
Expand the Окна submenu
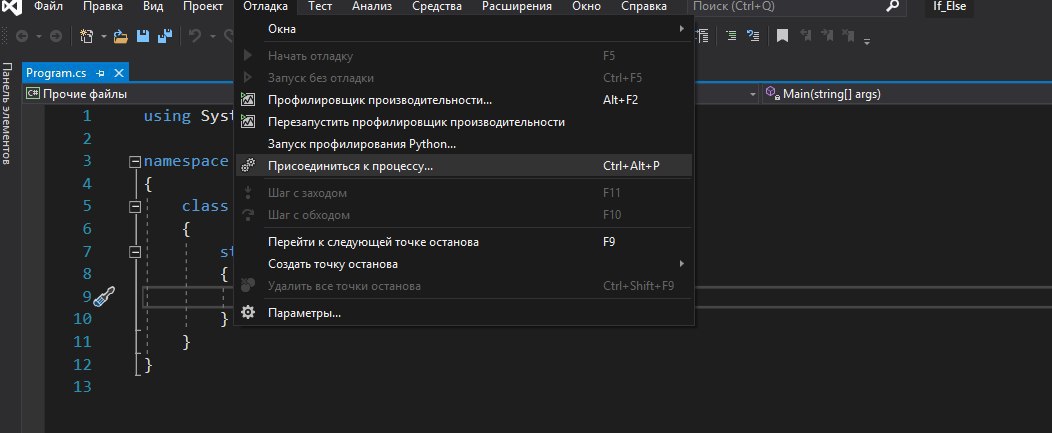[464, 29]
